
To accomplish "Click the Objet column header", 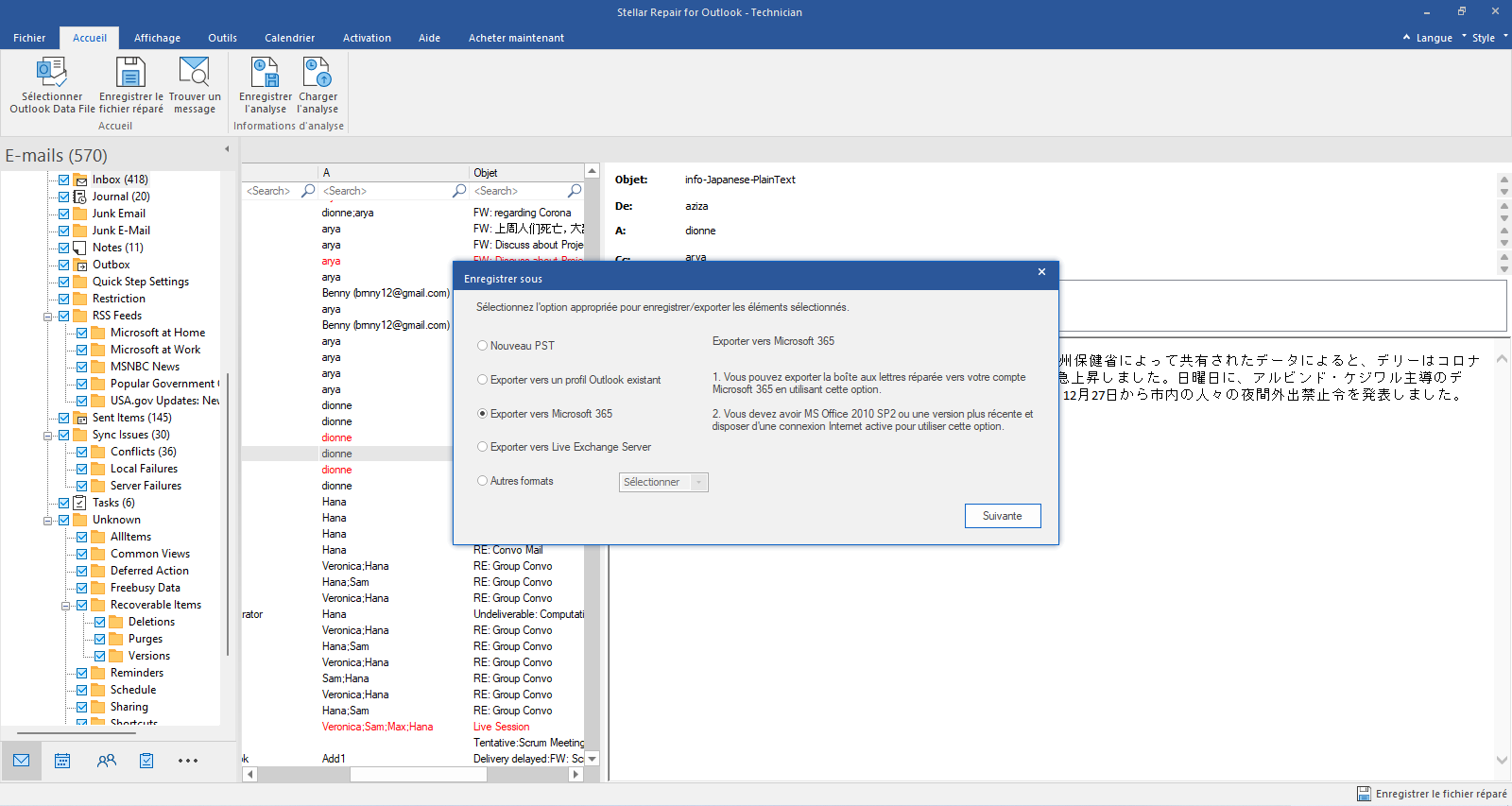I will (x=526, y=173).
